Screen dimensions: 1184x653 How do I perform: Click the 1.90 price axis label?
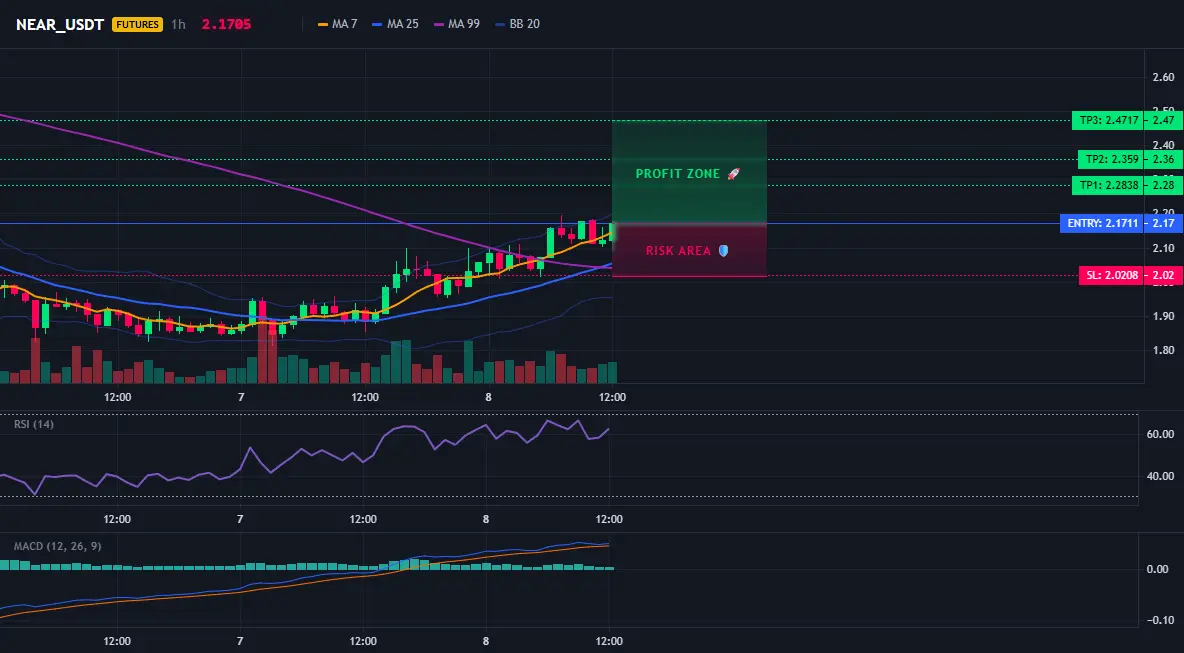coord(1163,316)
